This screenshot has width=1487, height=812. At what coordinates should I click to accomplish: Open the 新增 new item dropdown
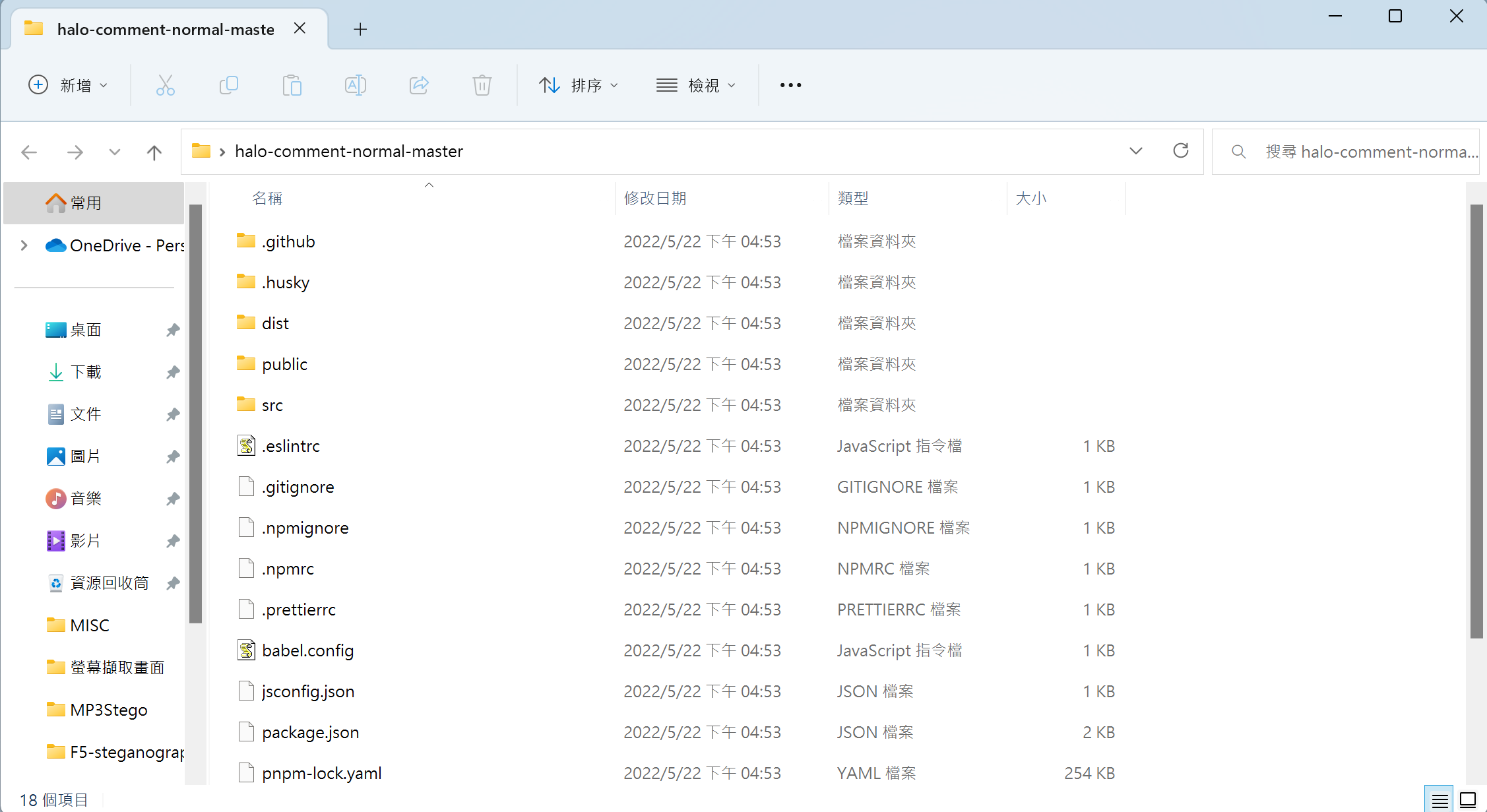[x=68, y=85]
